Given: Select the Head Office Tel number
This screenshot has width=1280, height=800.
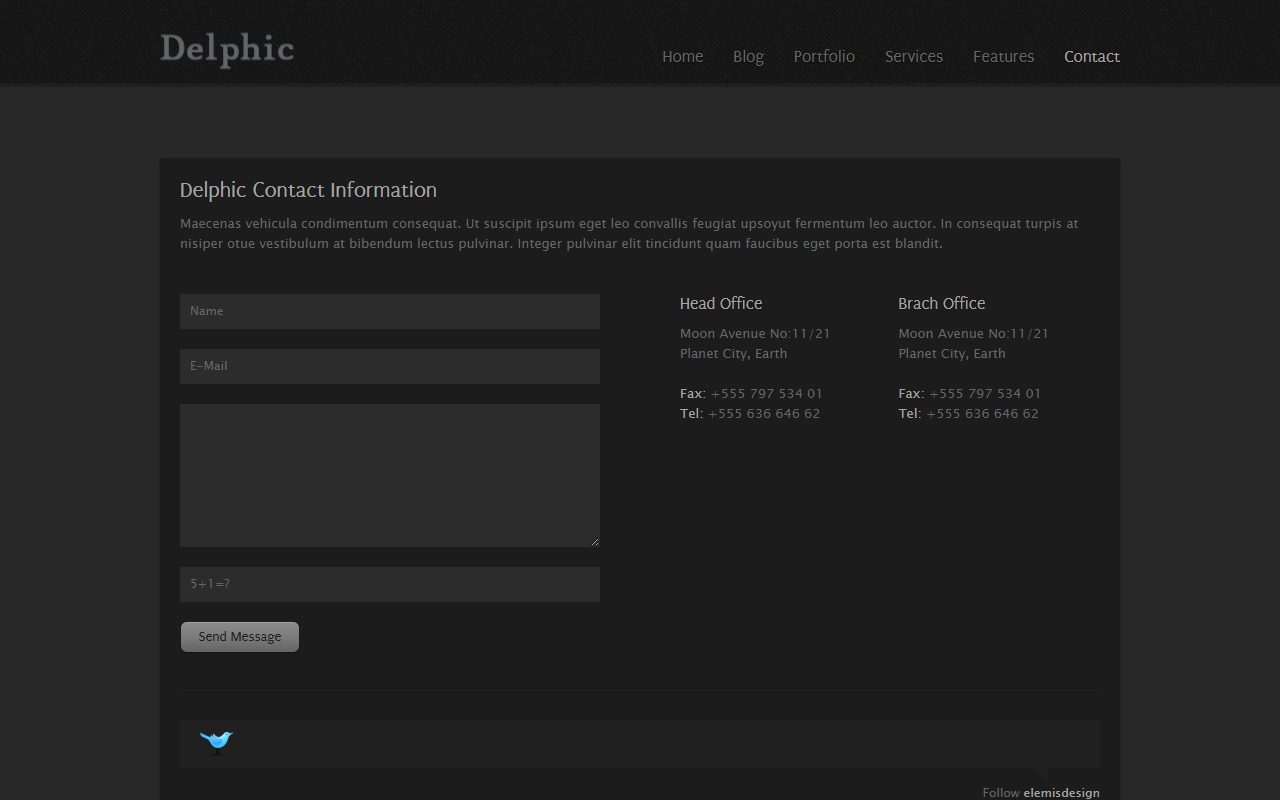Looking at the screenshot, I should pyautogui.click(x=764, y=414).
